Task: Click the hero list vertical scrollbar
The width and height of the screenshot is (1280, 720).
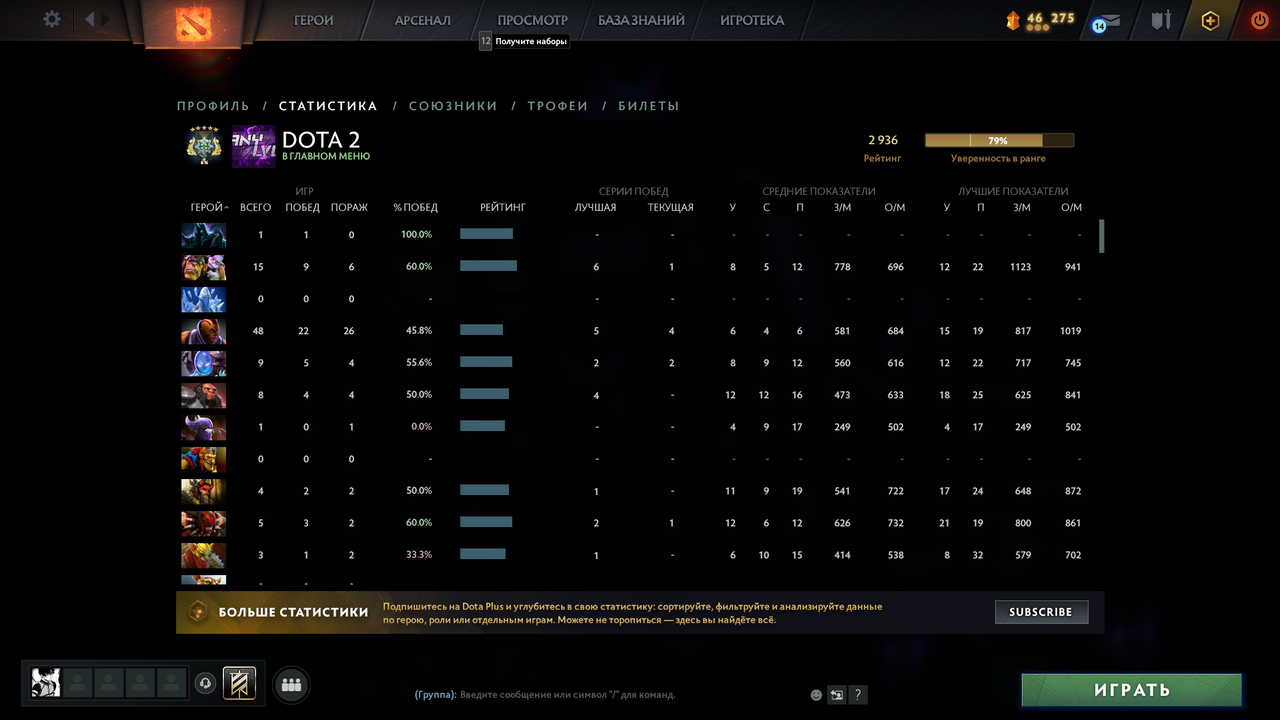Action: pyautogui.click(x=1102, y=236)
